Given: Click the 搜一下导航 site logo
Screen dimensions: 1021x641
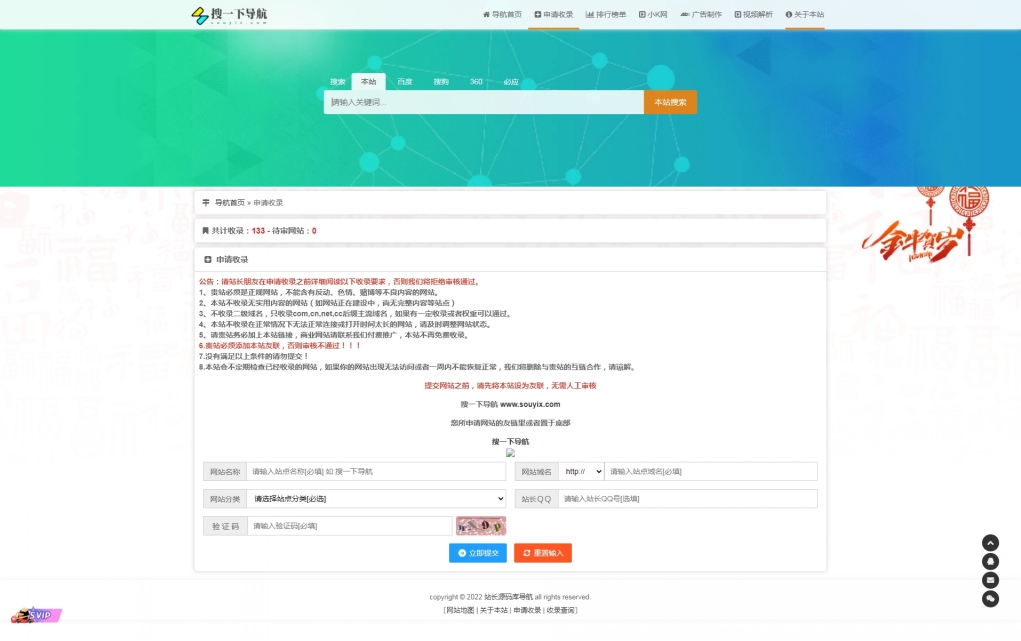Looking at the screenshot, I should [229, 15].
